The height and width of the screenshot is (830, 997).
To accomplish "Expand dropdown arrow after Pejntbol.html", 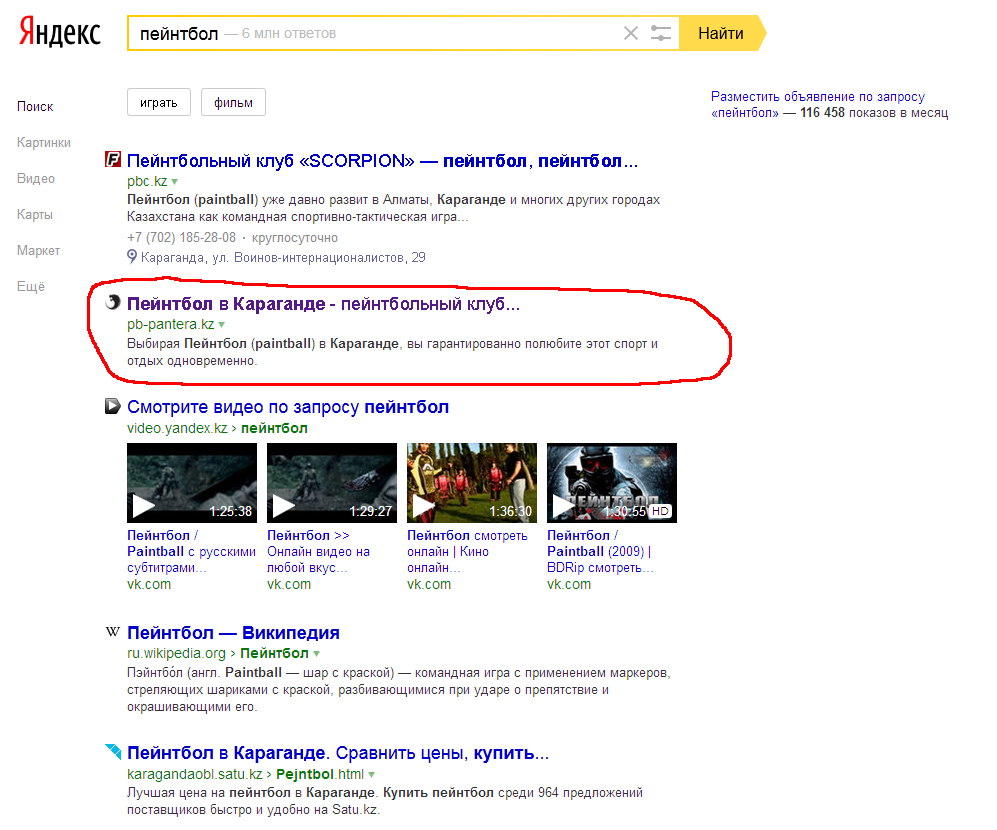I will (371, 775).
